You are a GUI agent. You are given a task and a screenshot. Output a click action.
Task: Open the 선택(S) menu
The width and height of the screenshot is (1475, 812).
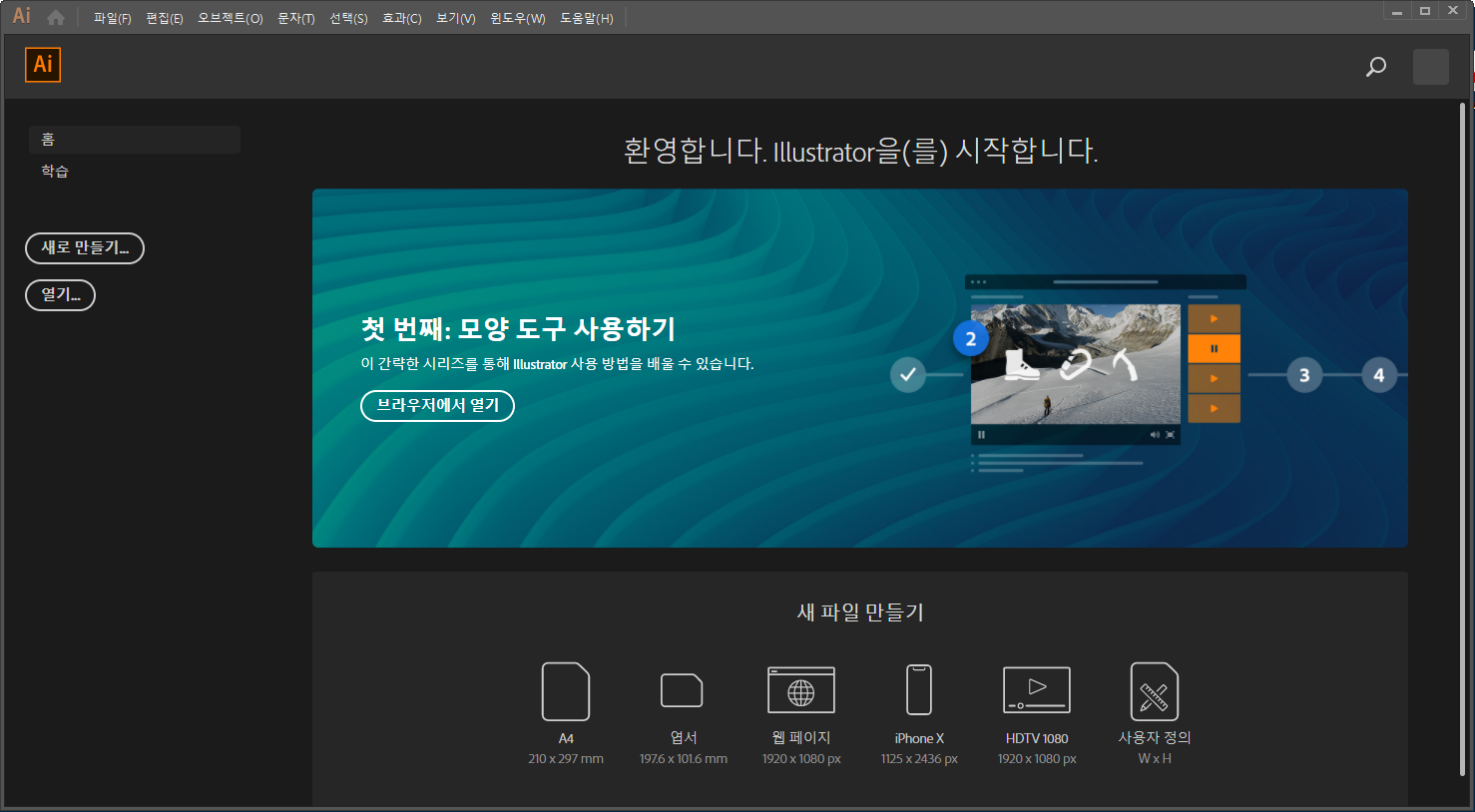[348, 18]
